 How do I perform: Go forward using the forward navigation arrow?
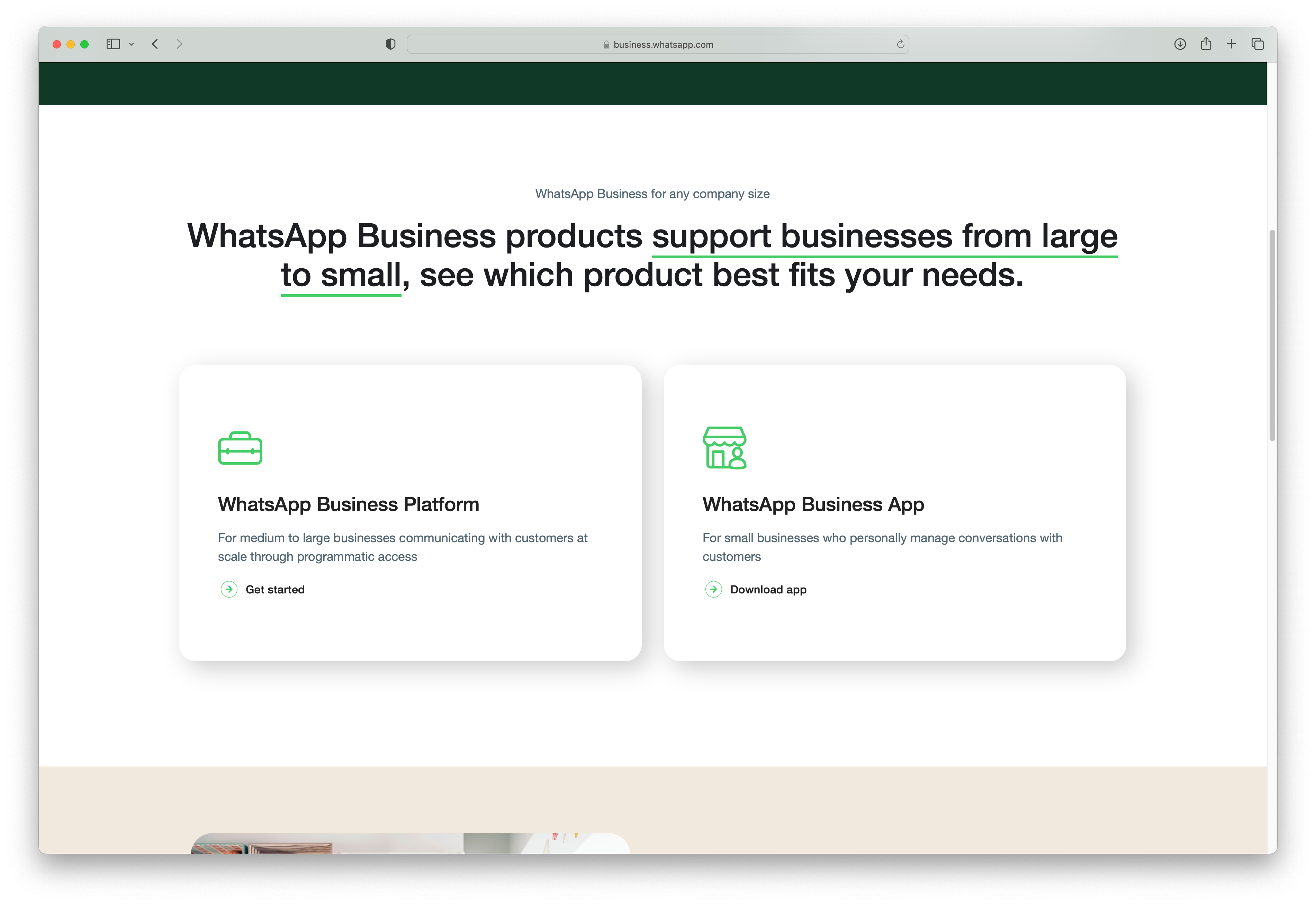180,44
